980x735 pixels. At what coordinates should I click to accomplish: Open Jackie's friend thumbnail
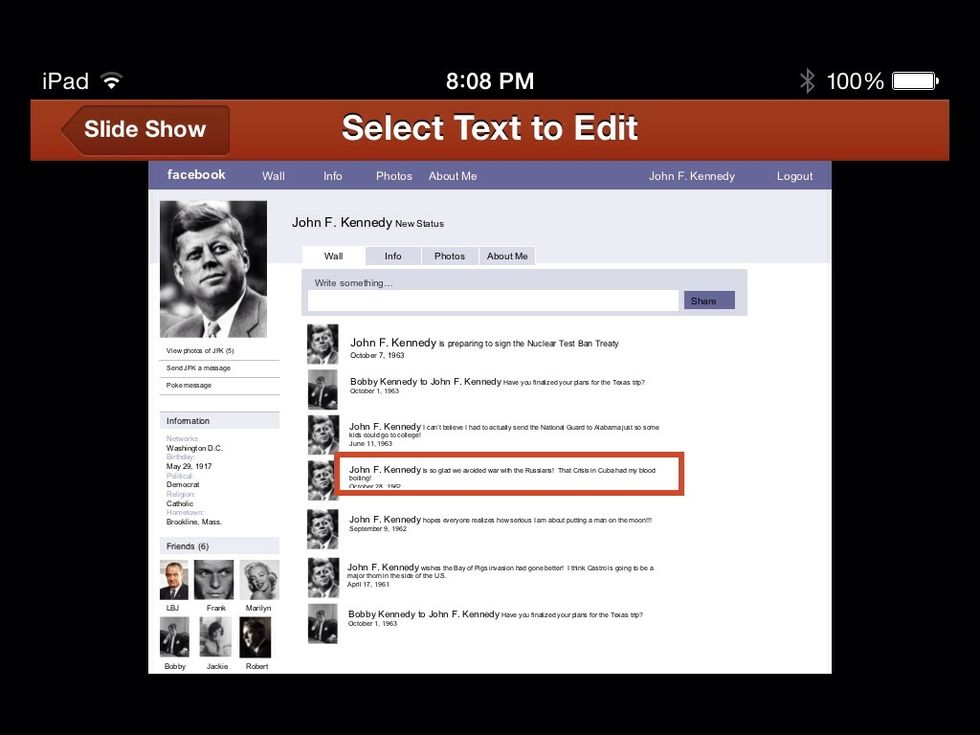tap(216, 637)
